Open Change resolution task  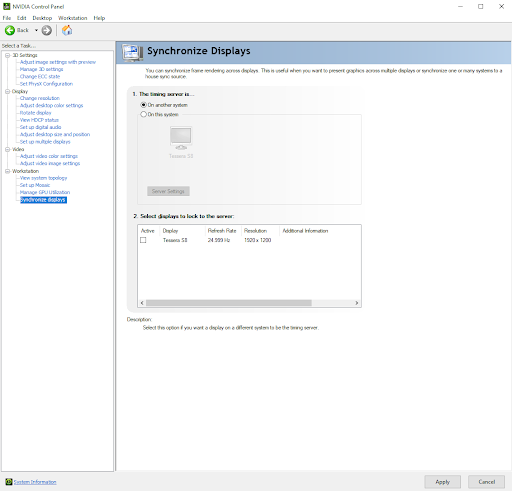40,98
